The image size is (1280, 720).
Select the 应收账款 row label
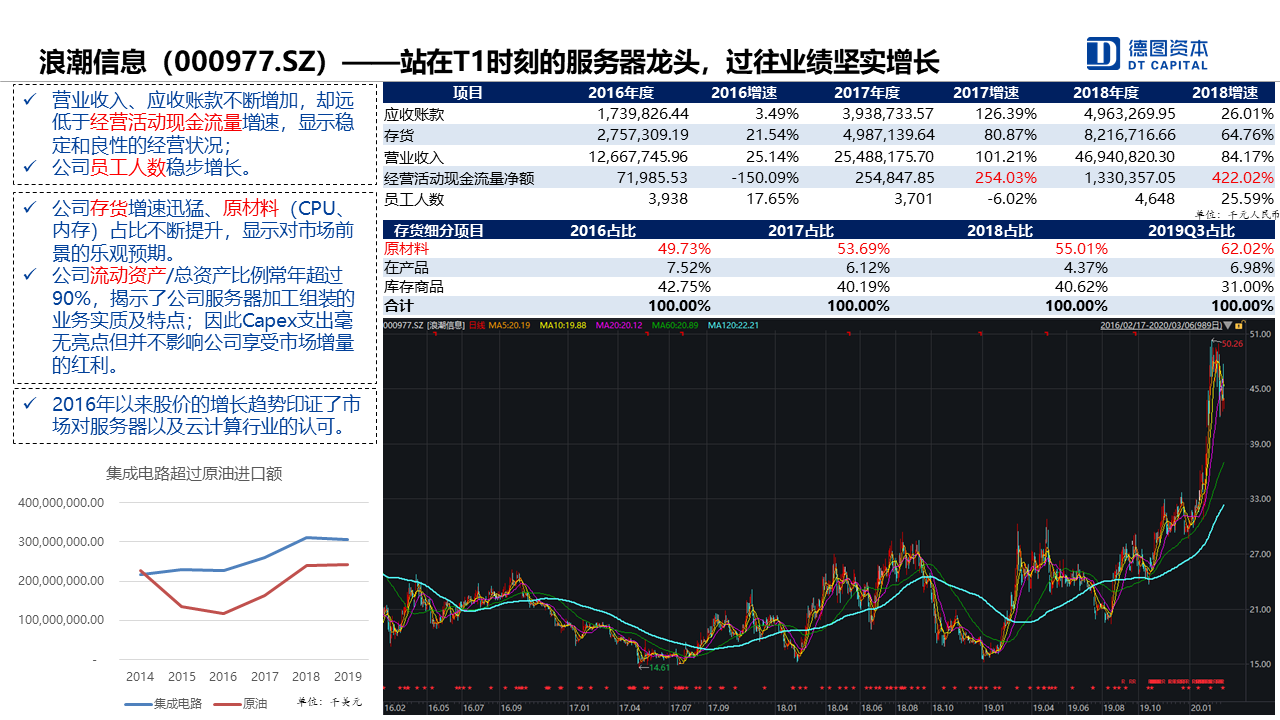tap(415, 114)
